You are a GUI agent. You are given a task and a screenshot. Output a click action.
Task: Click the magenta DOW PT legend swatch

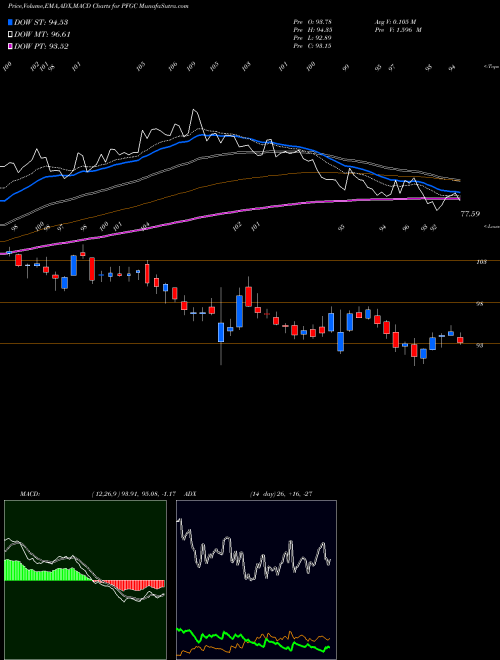click(10, 46)
